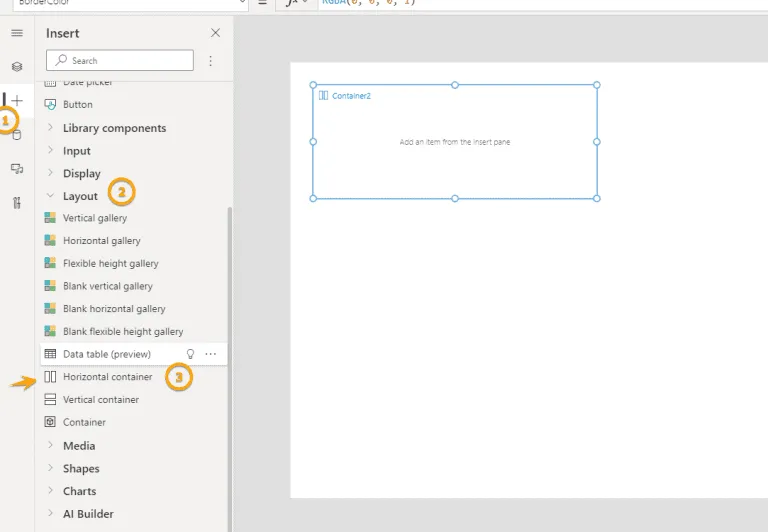Select the Container2 label on canvas

[x=351, y=96]
